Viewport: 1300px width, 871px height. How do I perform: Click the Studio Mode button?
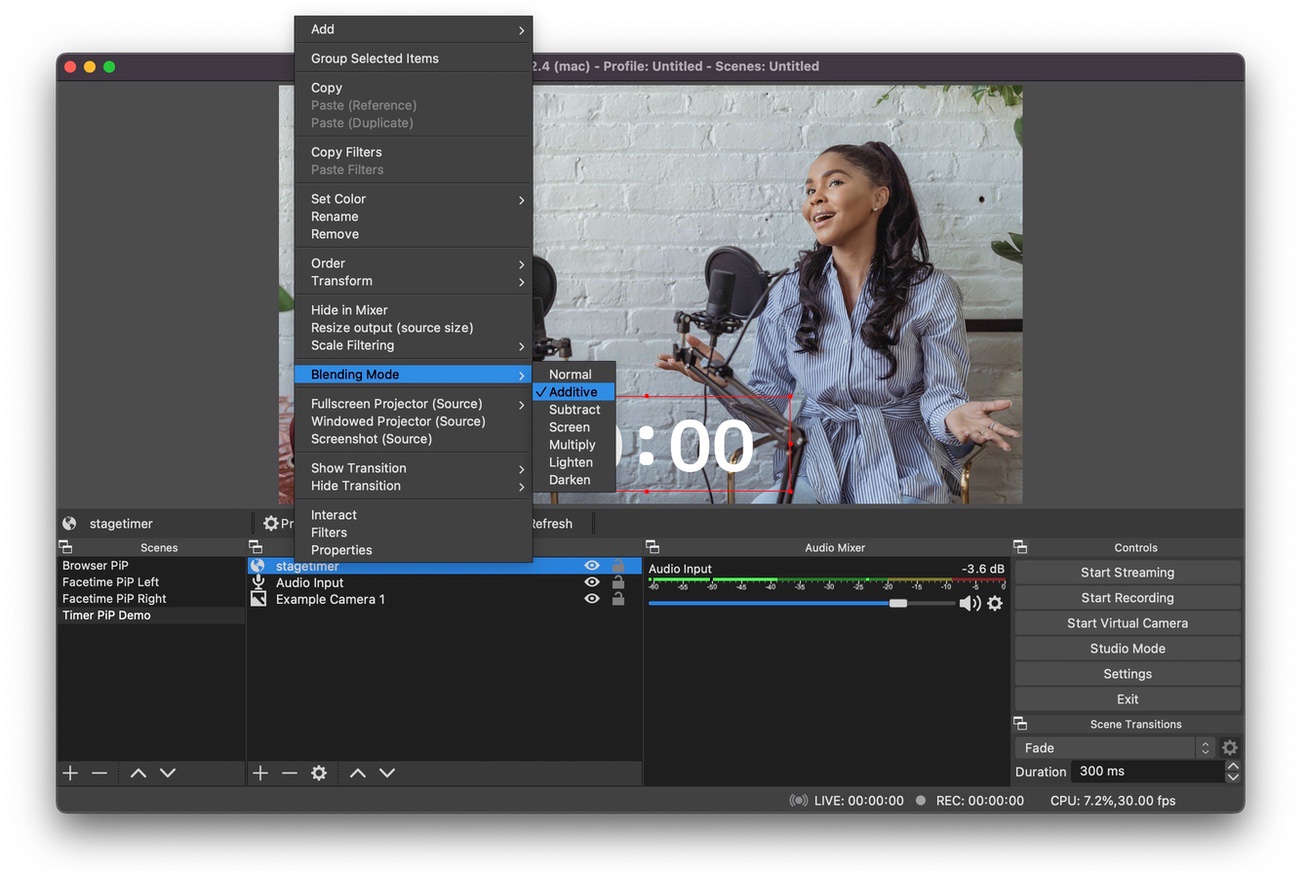click(x=1127, y=649)
